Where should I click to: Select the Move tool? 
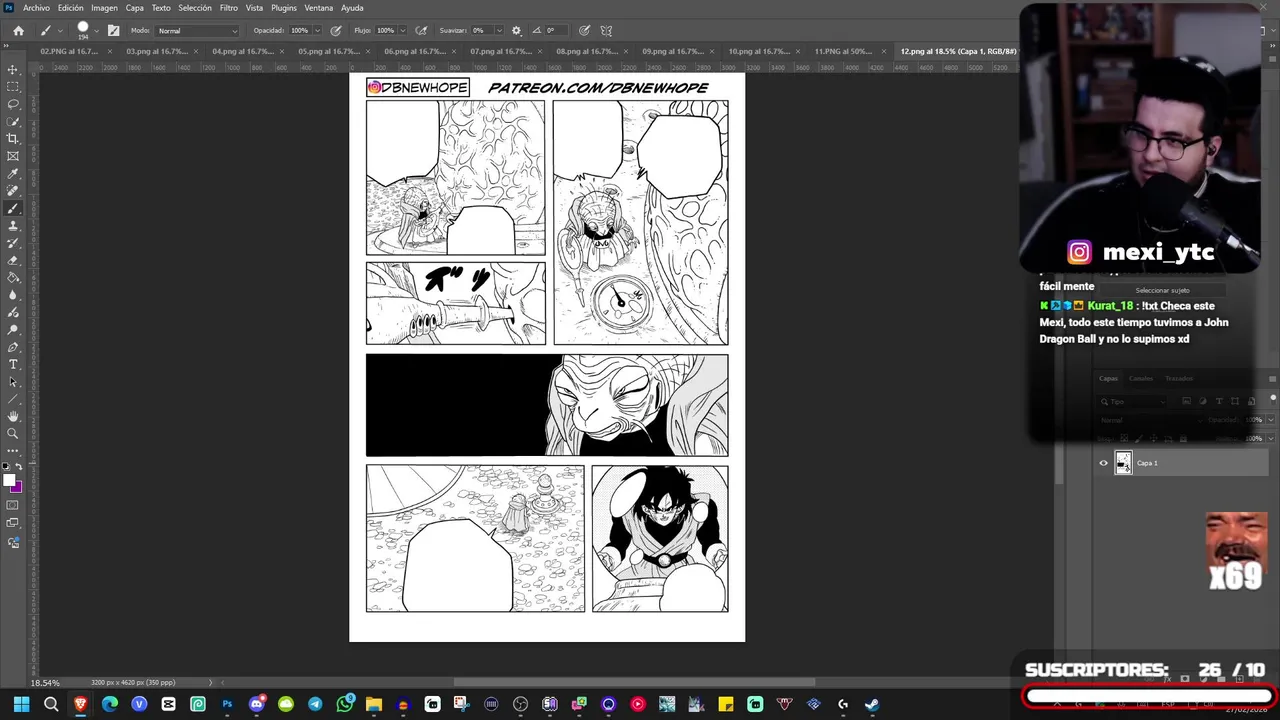(13, 70)
